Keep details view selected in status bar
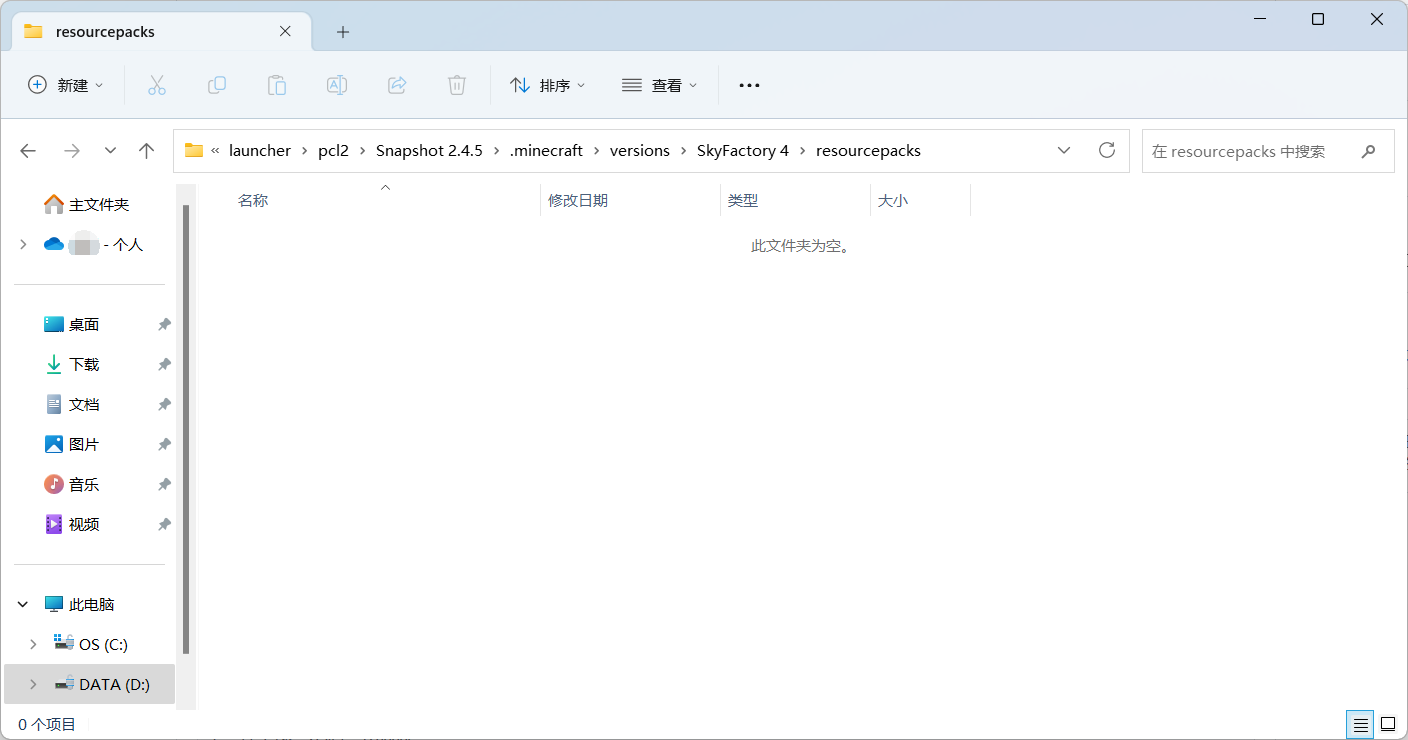Screen dimensions: 1408x740 [1359, 723]
